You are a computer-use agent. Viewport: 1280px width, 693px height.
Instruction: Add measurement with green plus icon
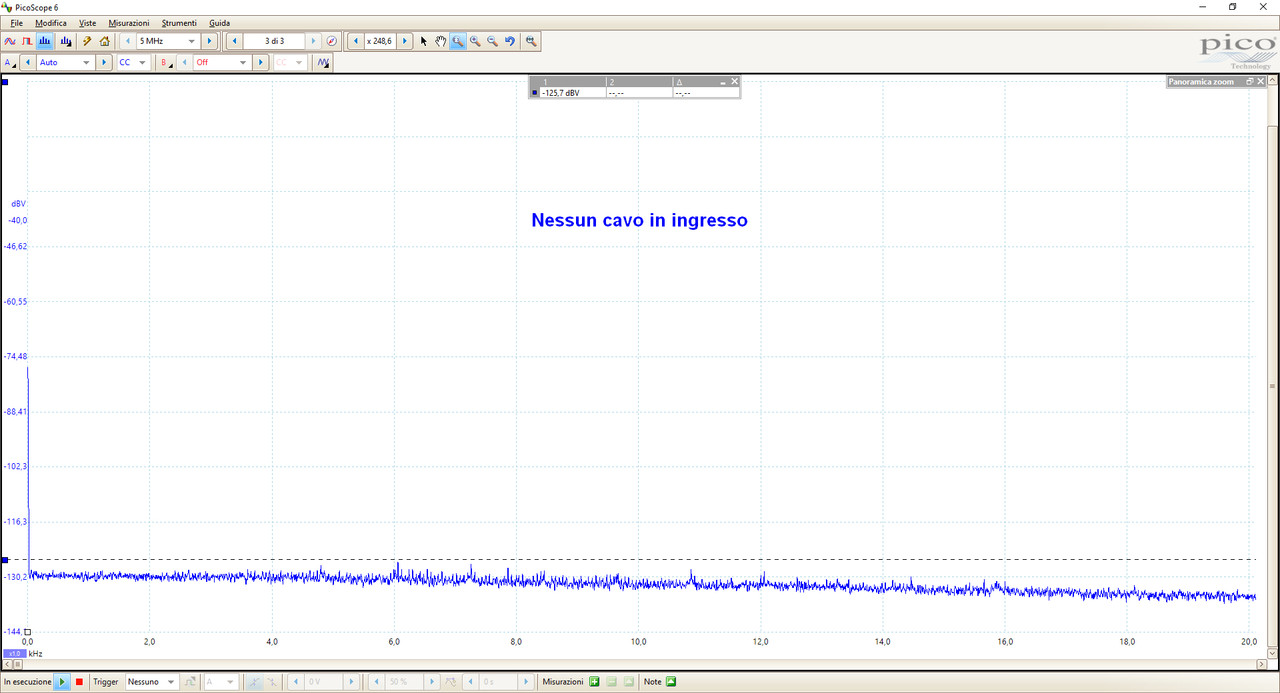click(594, 682)
